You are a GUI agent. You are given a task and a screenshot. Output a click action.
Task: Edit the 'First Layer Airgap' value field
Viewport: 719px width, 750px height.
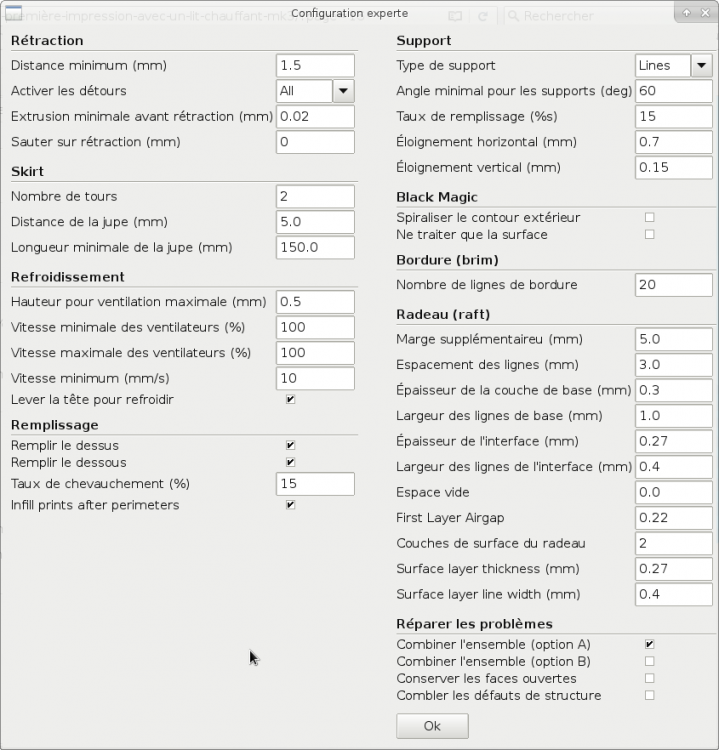pyautogui.click(x=674, y=518)
